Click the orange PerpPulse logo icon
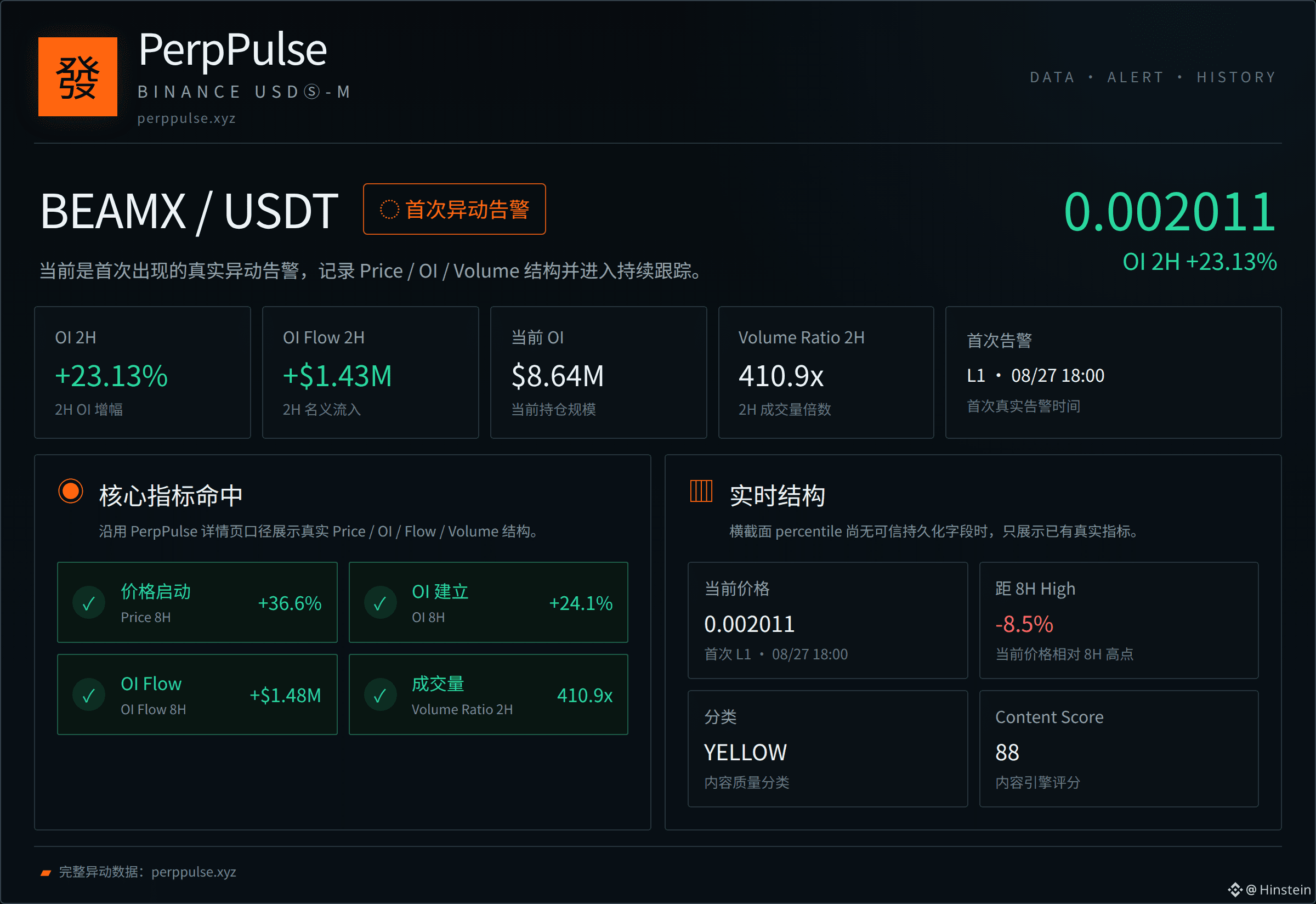The image size is (1316, 904). (77, 76)
